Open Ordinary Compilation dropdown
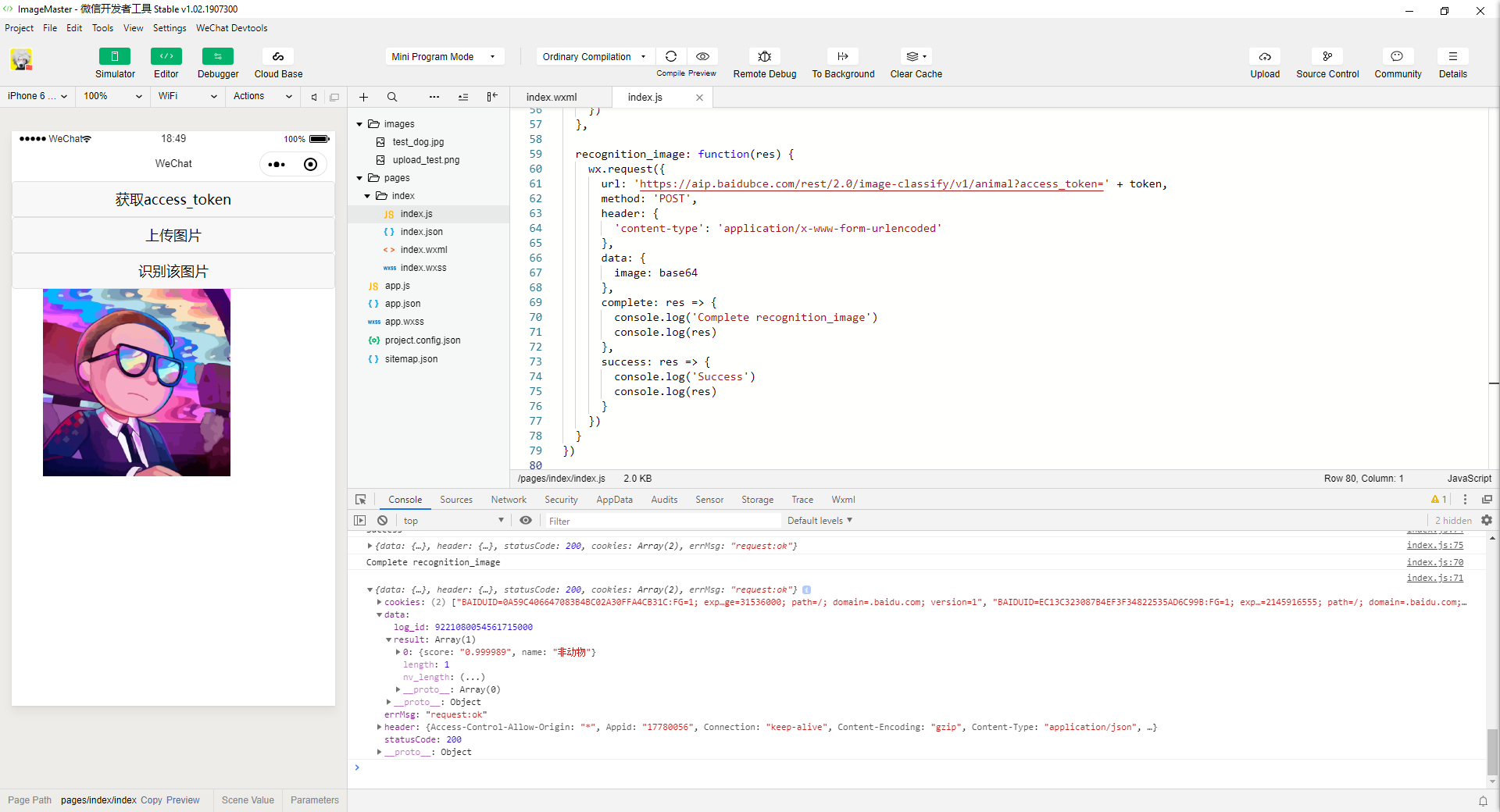Viewport: 1500px width, 812px height. [595, 56]
